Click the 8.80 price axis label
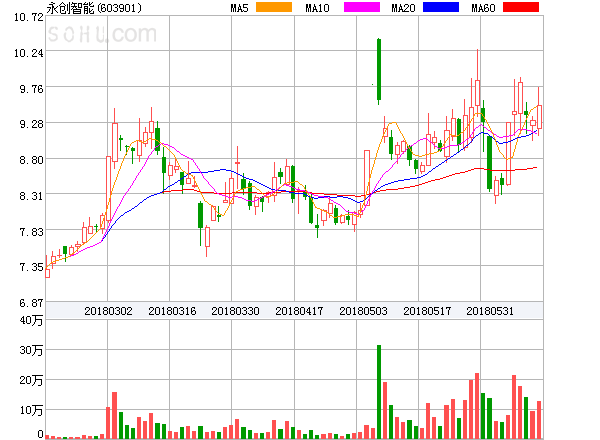600x440 pixels. pyautogui.click(x=31, y=160)
